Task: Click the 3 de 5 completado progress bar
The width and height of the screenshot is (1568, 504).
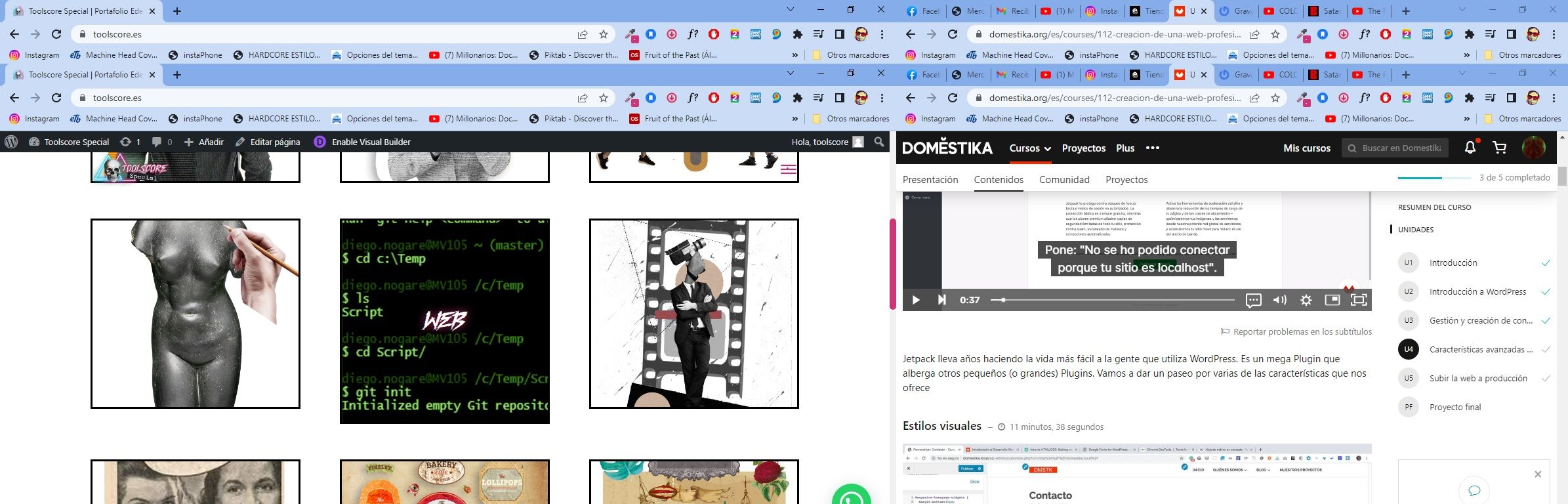Action: tap(1434, 178)
